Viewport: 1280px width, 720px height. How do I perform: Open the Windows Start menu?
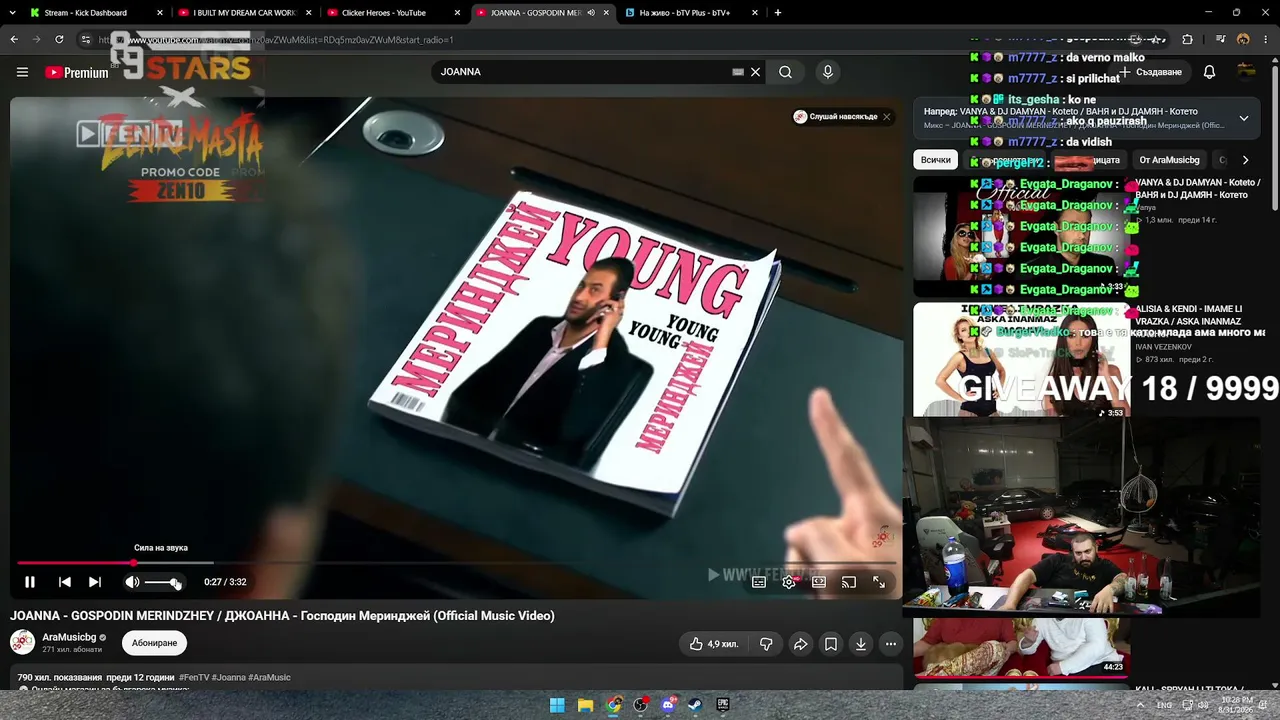tap(557, 705)
